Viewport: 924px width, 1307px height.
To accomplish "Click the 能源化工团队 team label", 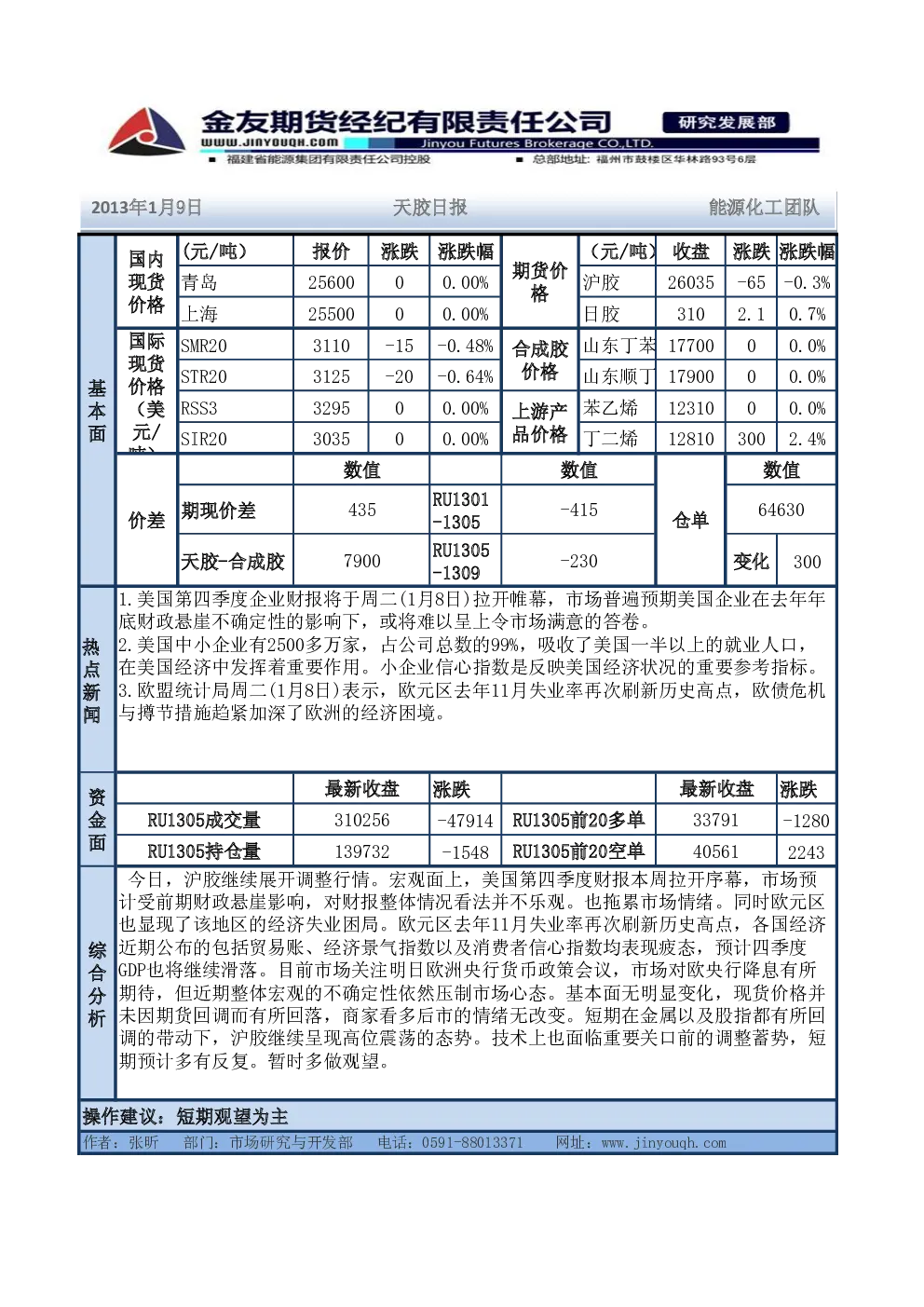I will [x=764, y=208].
